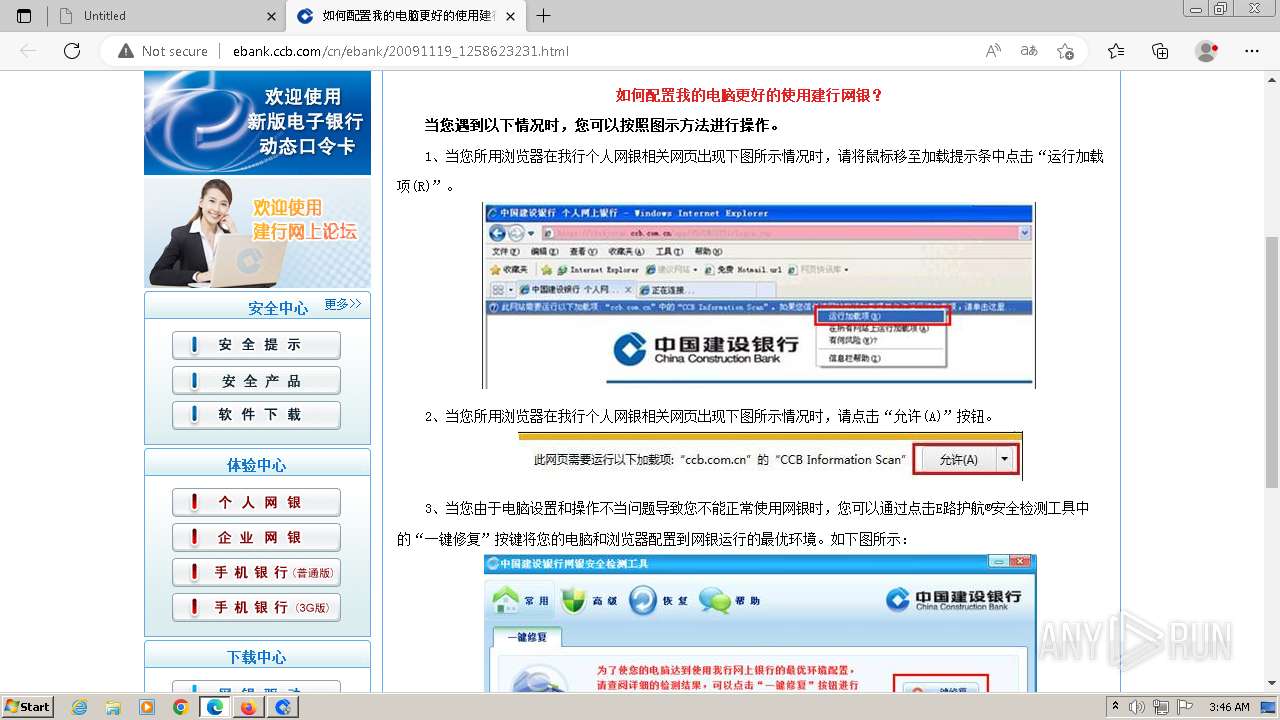Click the 3:46 AM taskbar clock
The height and width of the screenshot is (720, 1280).
(x=1229, y=707)
